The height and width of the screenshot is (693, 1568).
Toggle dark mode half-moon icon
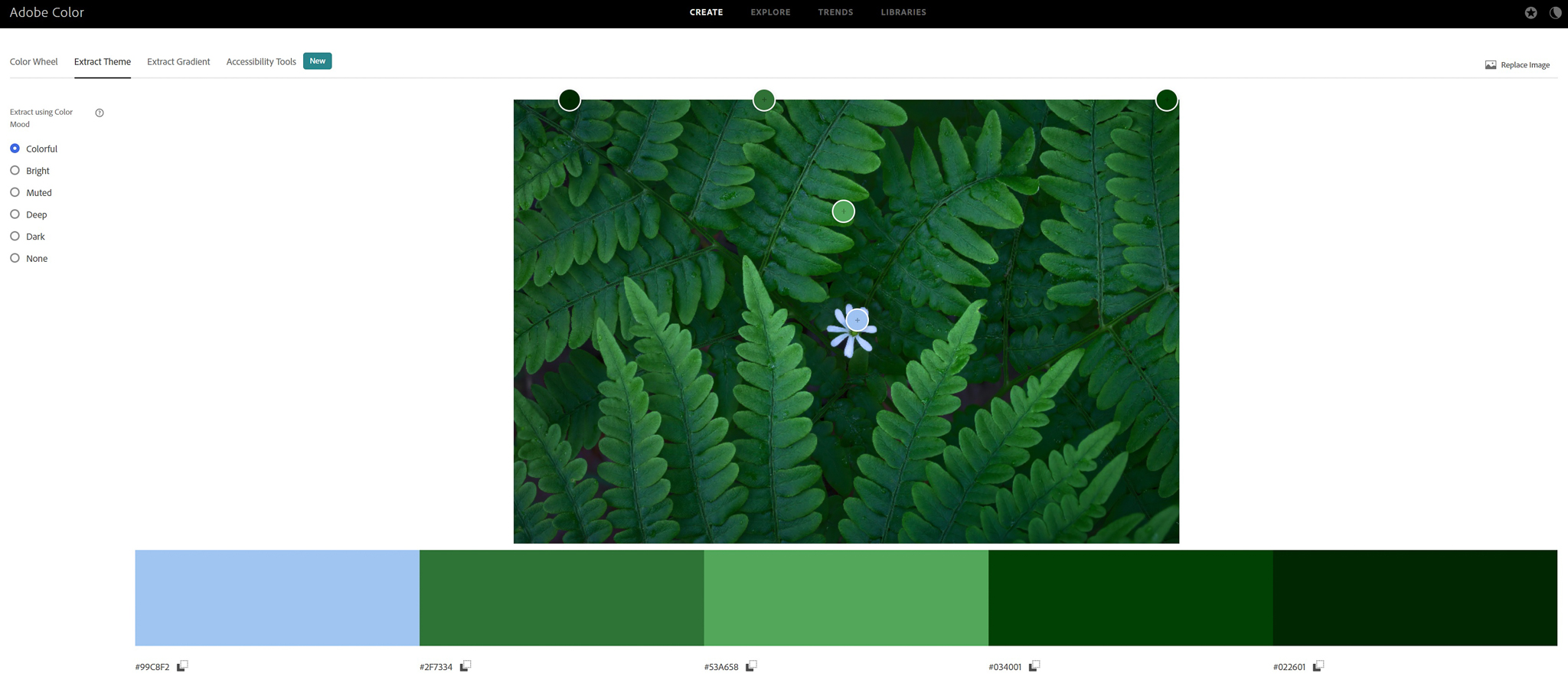point(1555,12)
